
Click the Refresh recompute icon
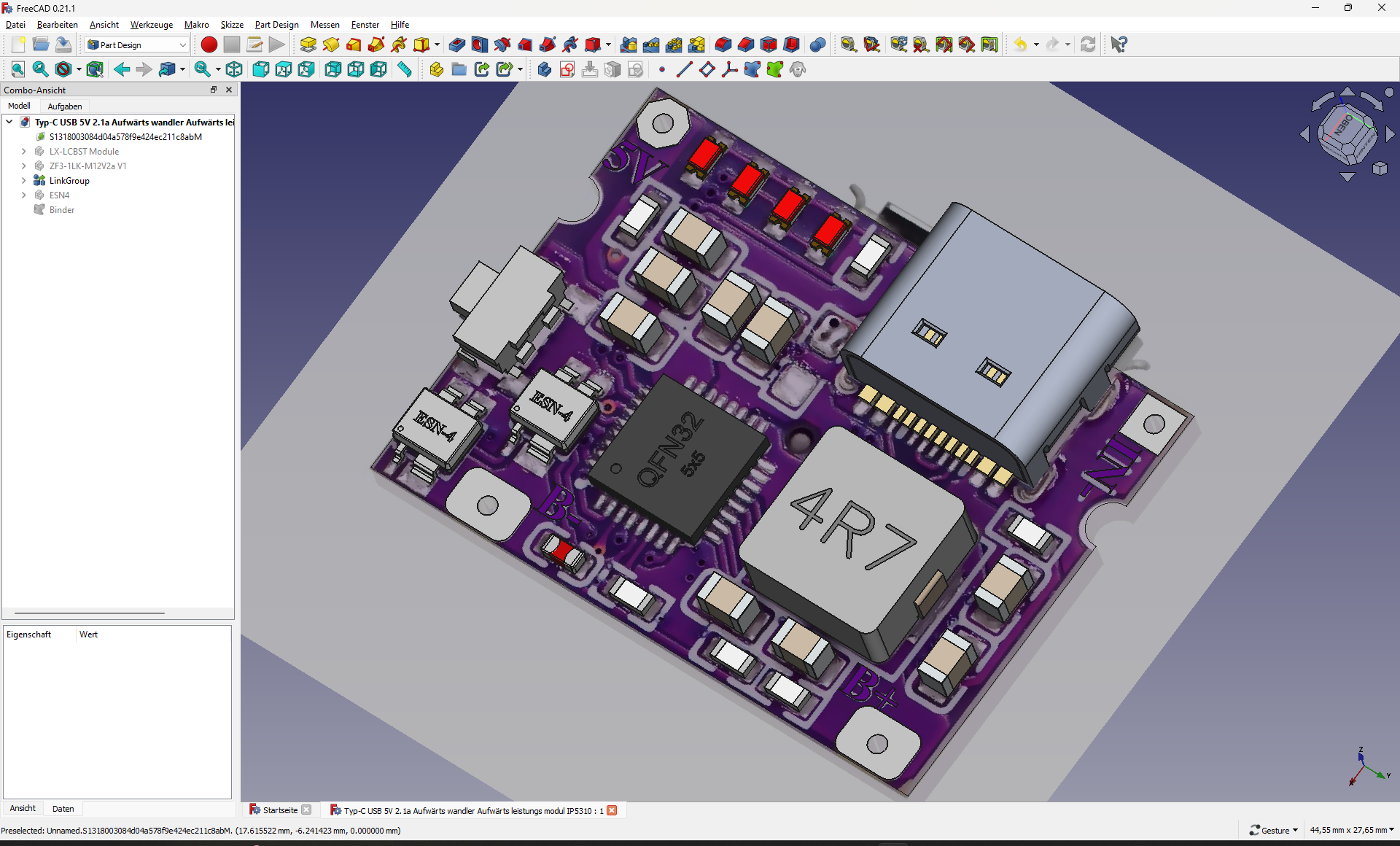(x=1088, y=44)
